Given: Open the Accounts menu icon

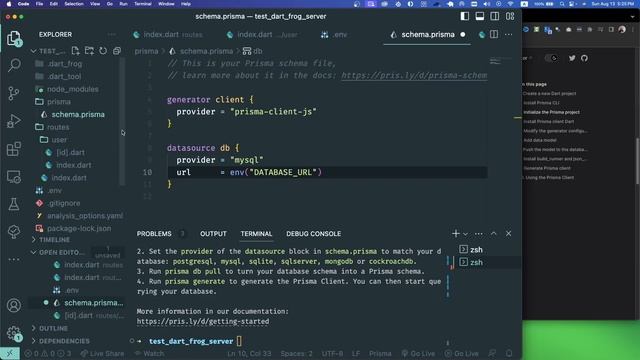Looking at the screenshot, I should pyautogui.click(x=14, y=305).
